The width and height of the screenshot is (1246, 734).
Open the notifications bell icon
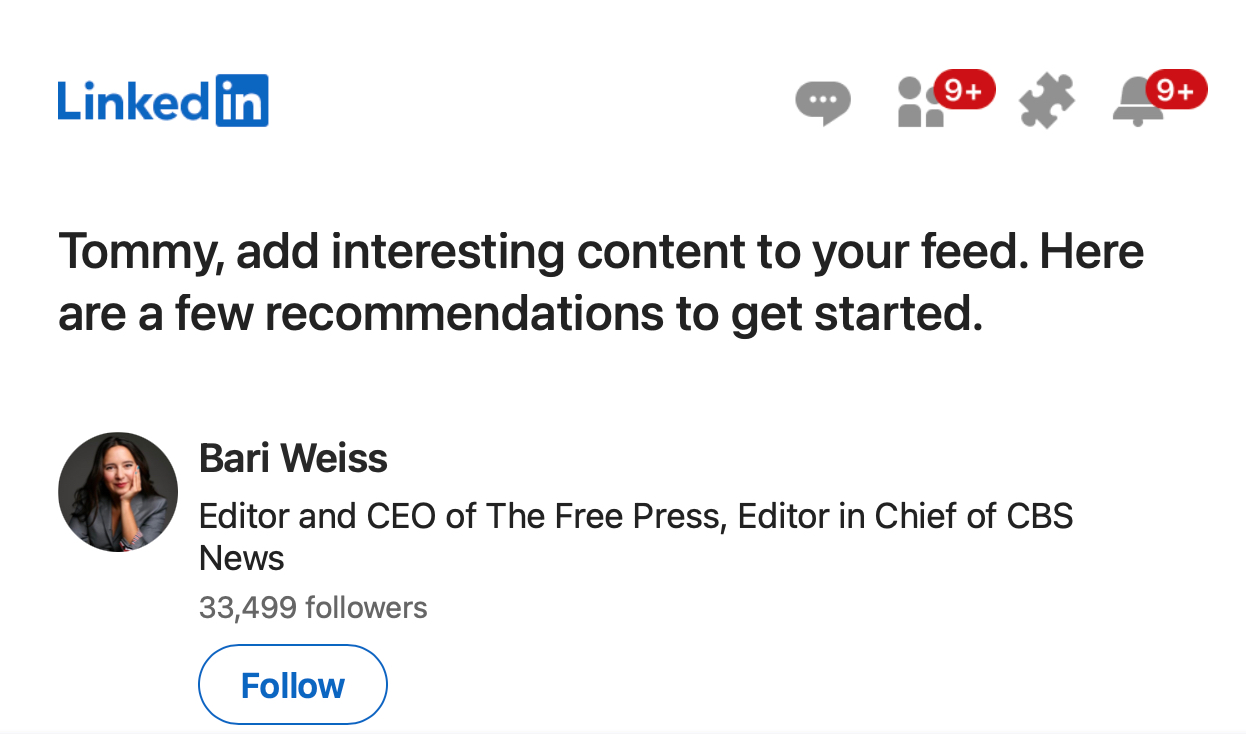1138,104
